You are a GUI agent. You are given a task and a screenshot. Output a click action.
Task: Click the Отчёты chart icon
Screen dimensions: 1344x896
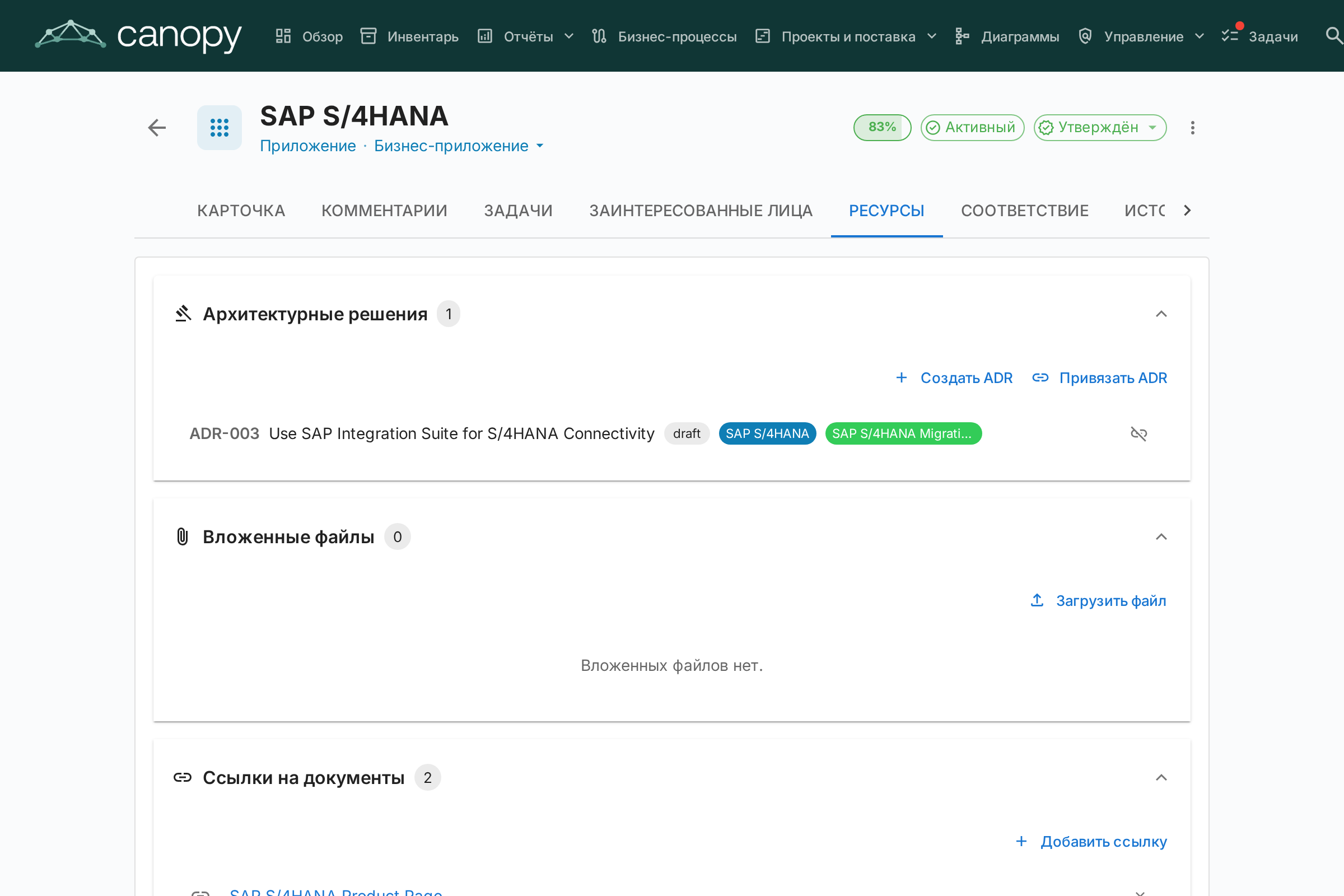click(485, 36)
